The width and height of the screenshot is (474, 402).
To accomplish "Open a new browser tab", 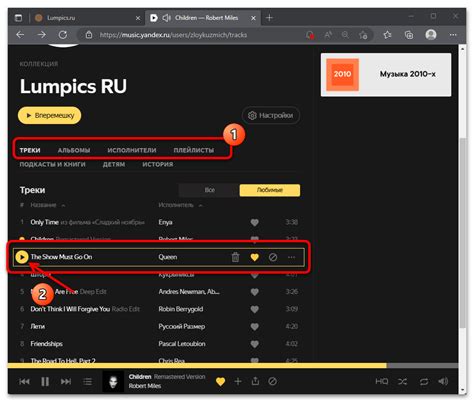I will coord(269,18).
